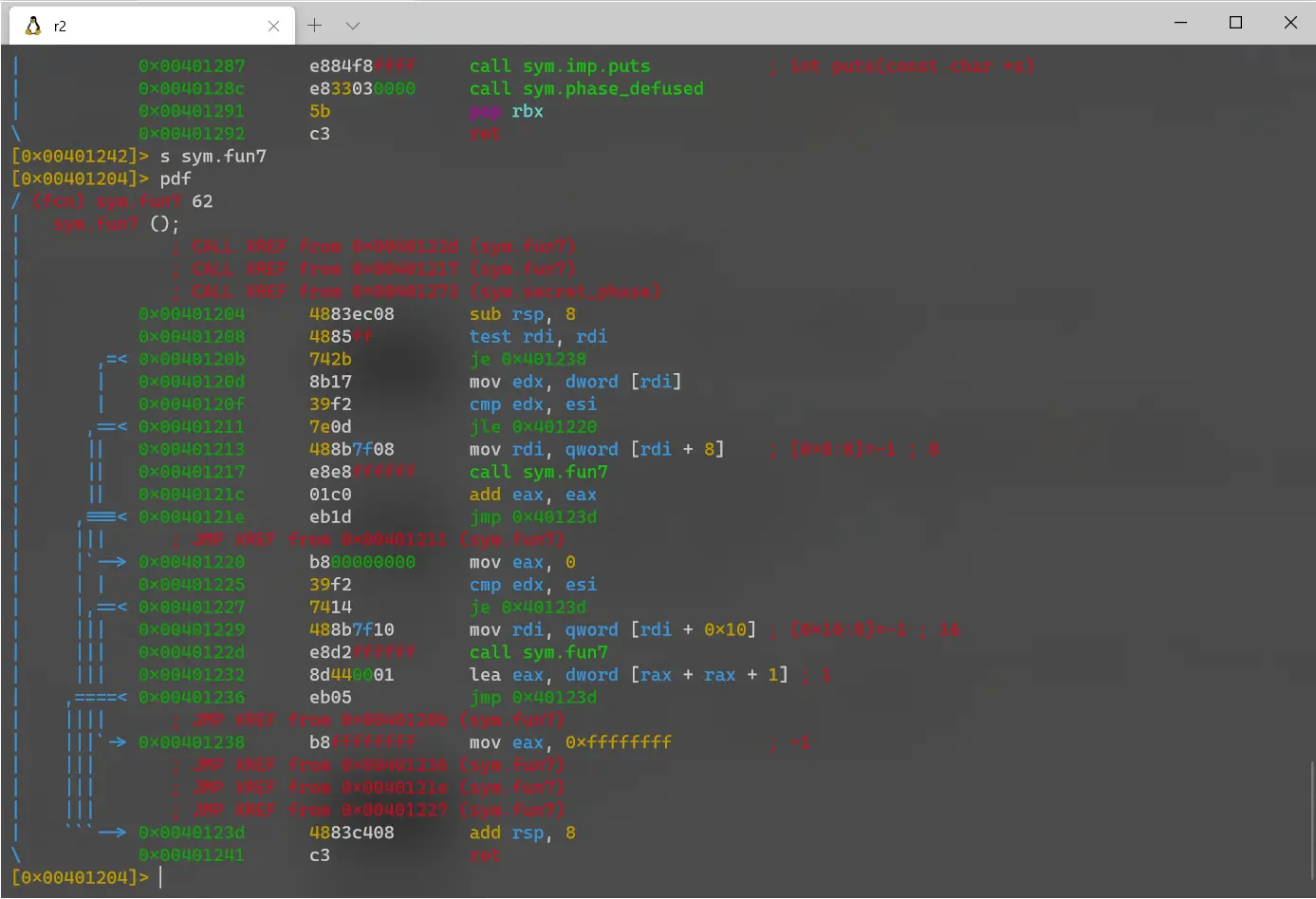Click 'mov rdi, qword [rdi + 0x10]' instruction

[x=613, y=629]
